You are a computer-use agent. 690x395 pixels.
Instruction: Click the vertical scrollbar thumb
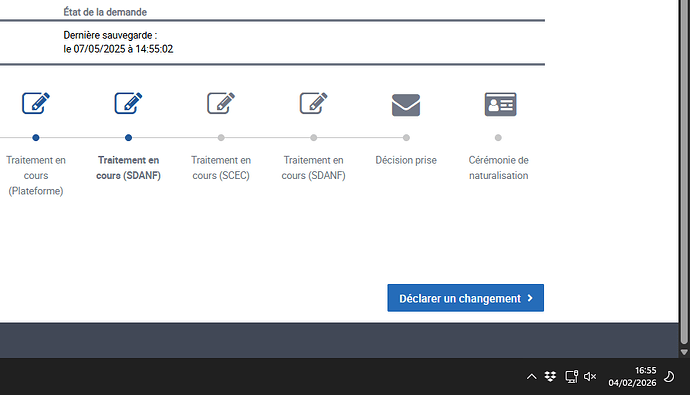click(684, 172)
